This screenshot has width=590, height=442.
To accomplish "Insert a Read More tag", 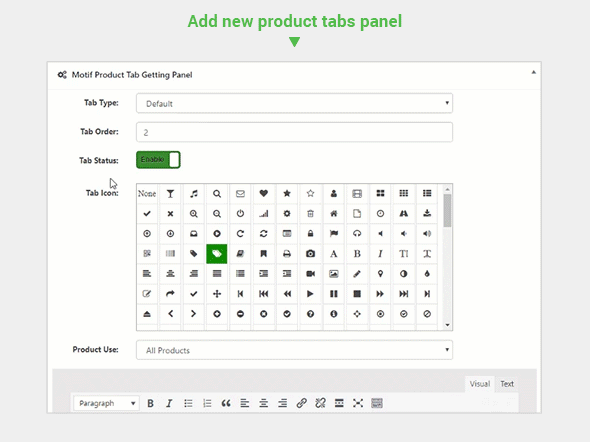I will [339, 403].
